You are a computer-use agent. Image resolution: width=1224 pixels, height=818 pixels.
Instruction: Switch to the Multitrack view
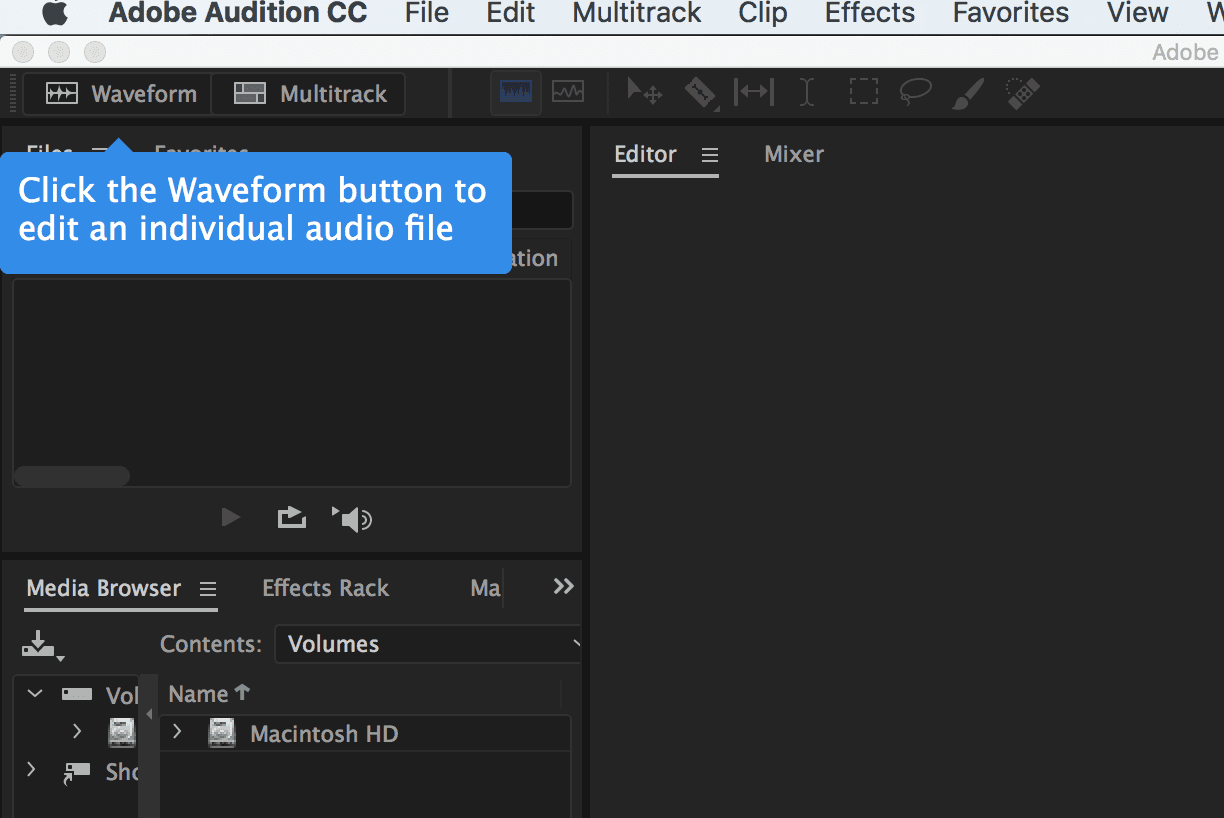click(x=309, y=94)
